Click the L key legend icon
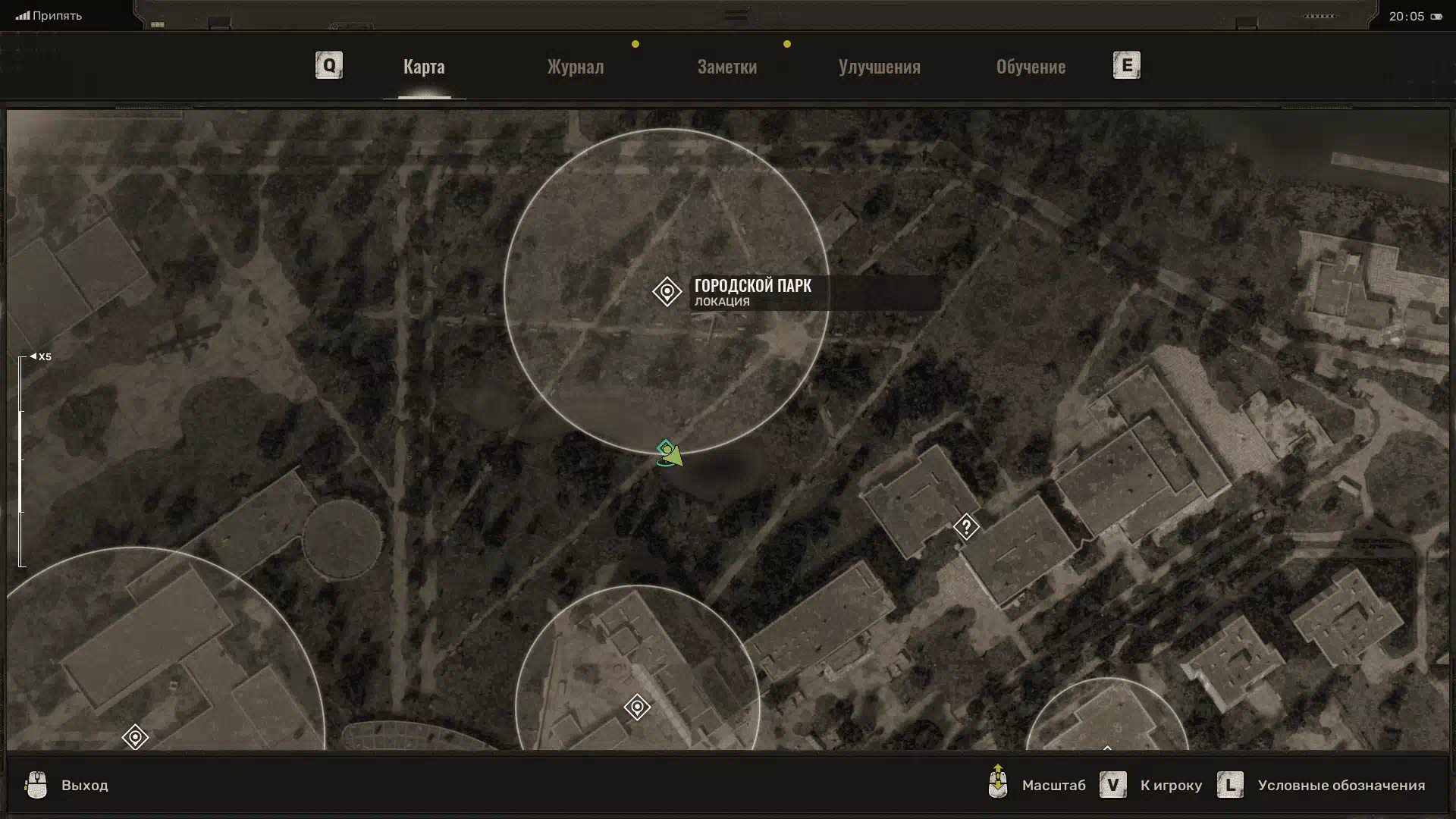 [1229, 785]
